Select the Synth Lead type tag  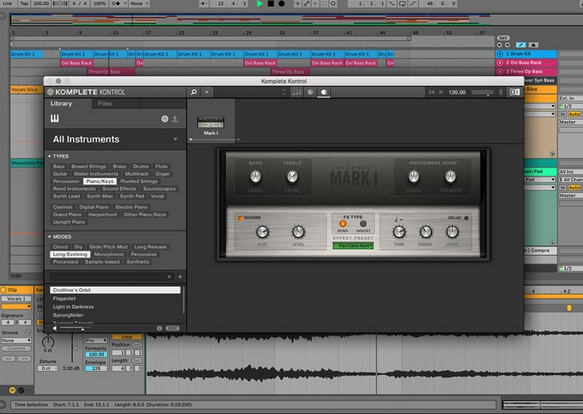pyautogui.click(x=66, y=196)
